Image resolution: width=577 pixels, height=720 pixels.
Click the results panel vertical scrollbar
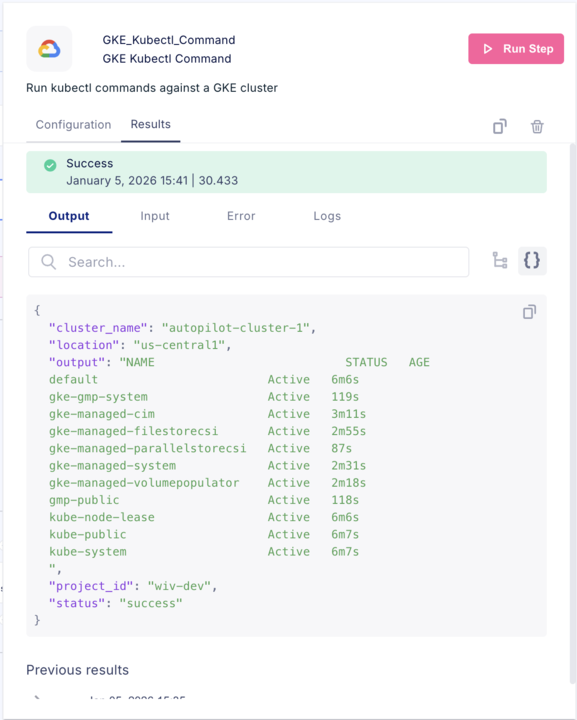click(572, 413)
